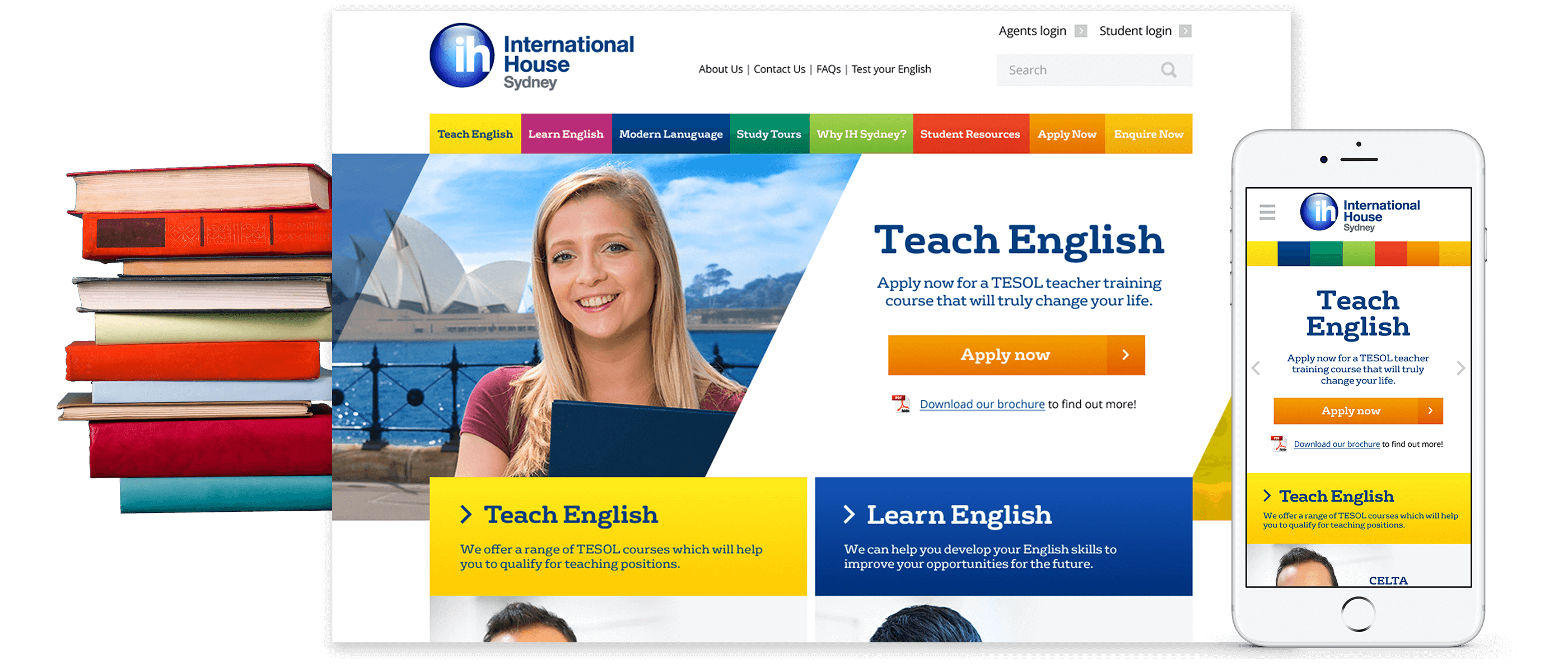Open the Why IH Sydney? nav tab
The width and height of the screenshot is (1568, 672).
861,134
